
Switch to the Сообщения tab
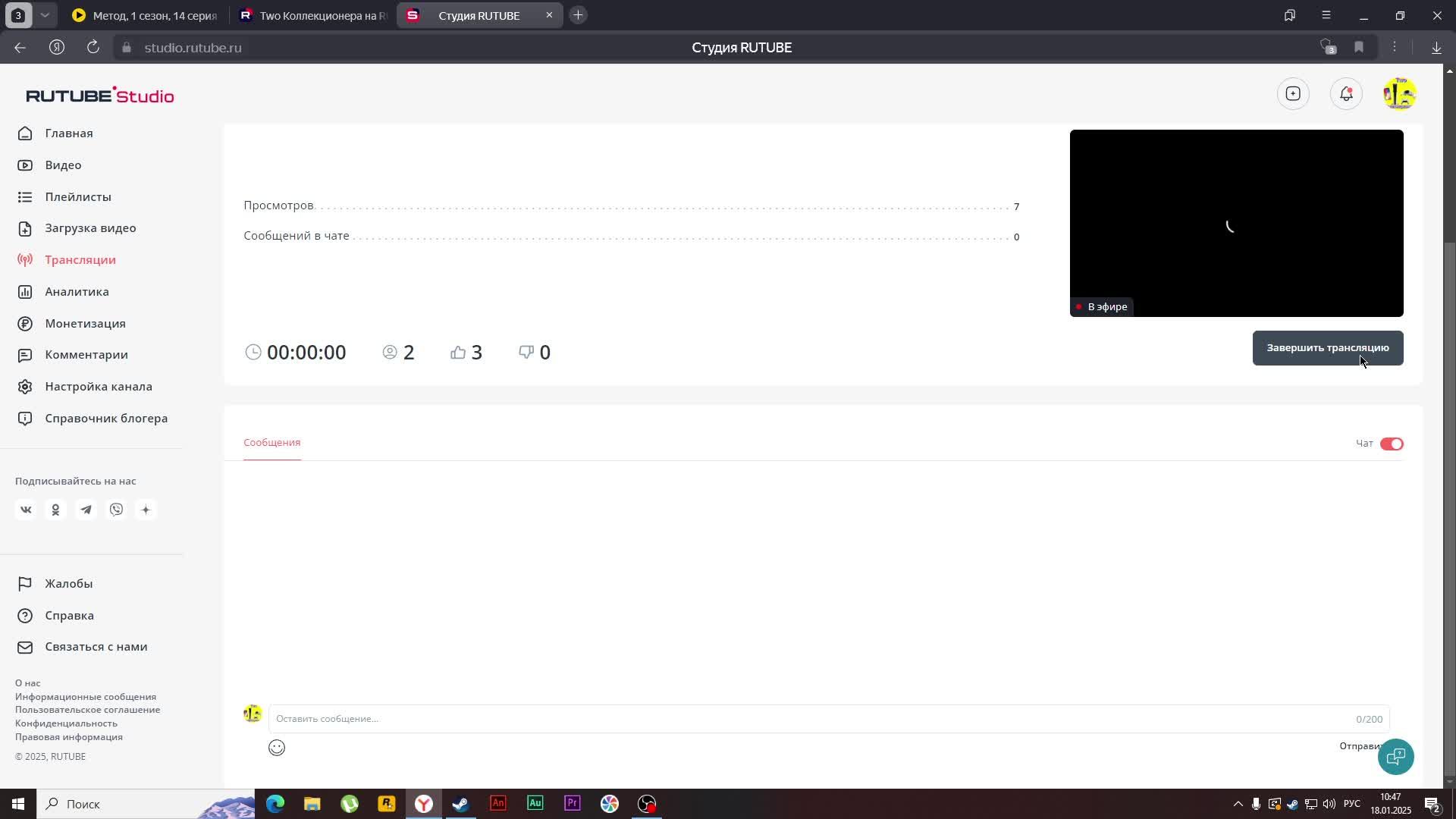click(272, 442)
